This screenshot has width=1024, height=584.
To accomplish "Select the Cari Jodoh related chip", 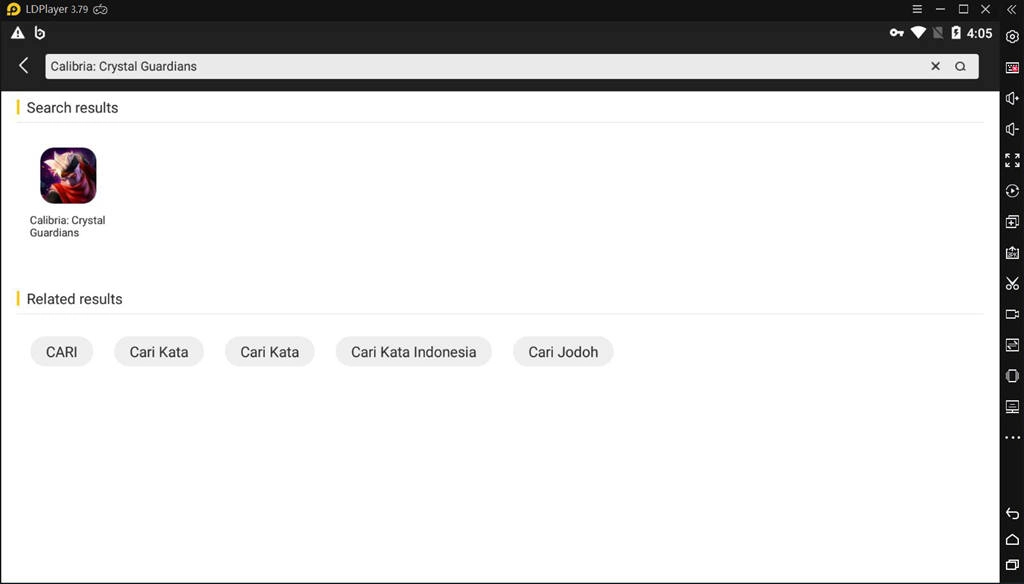I will pos(563,351).
